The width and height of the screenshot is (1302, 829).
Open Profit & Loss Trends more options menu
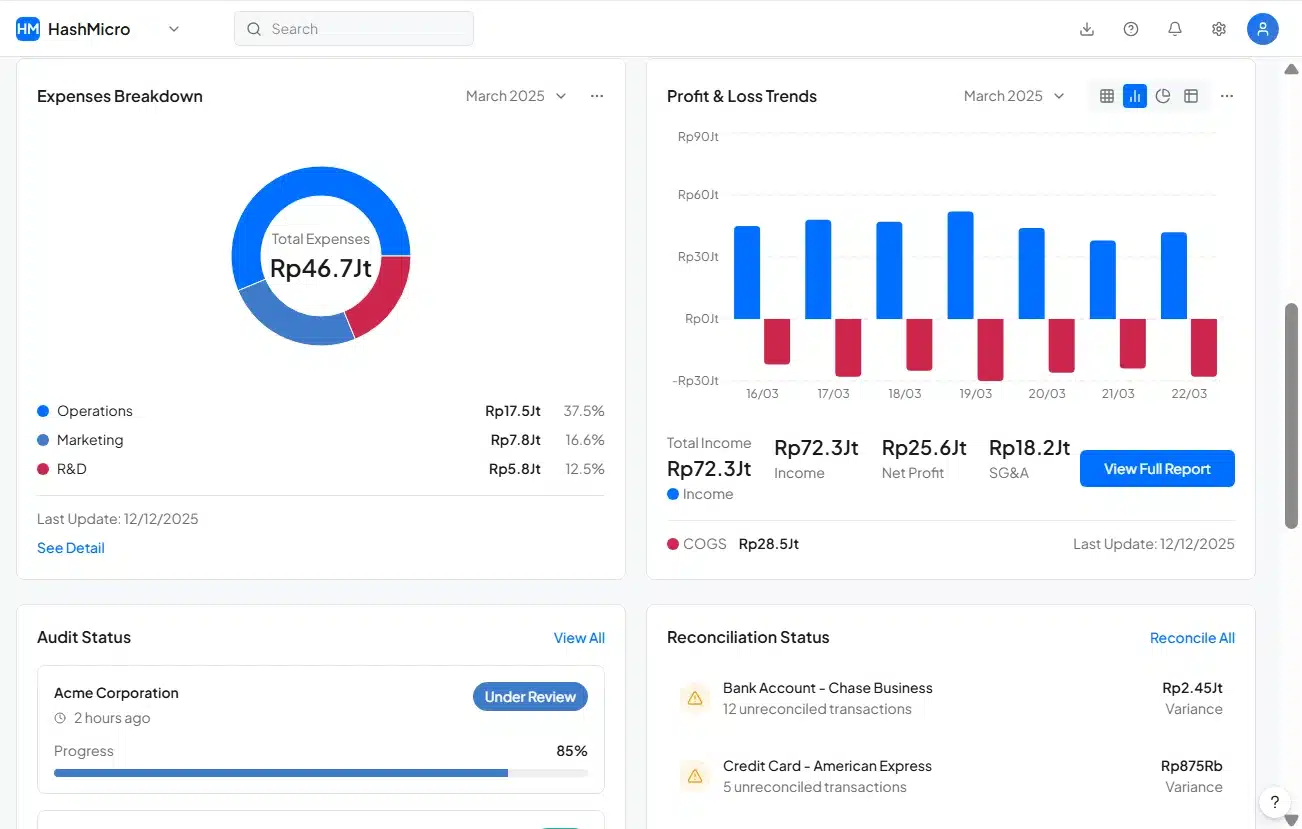tap(1227, 96)
